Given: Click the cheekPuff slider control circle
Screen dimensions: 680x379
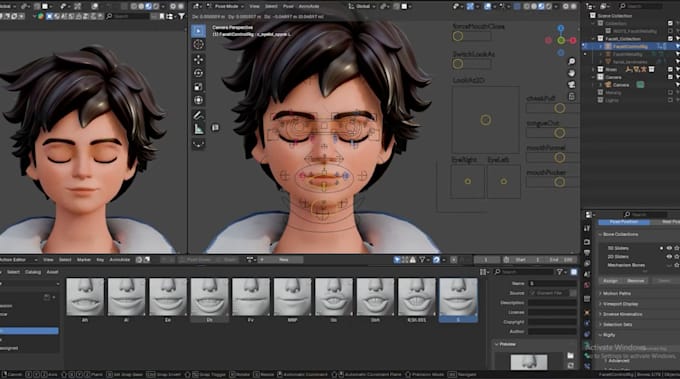Looking at the screenshot, I should (x=559, y=108).
